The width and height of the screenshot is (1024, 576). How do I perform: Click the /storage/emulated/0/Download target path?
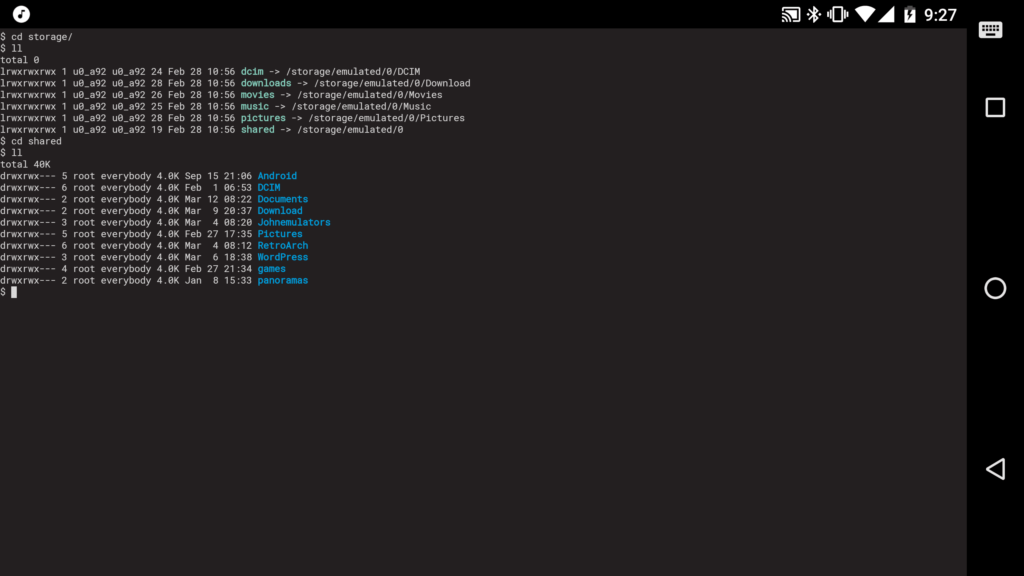tap(392, 84)
